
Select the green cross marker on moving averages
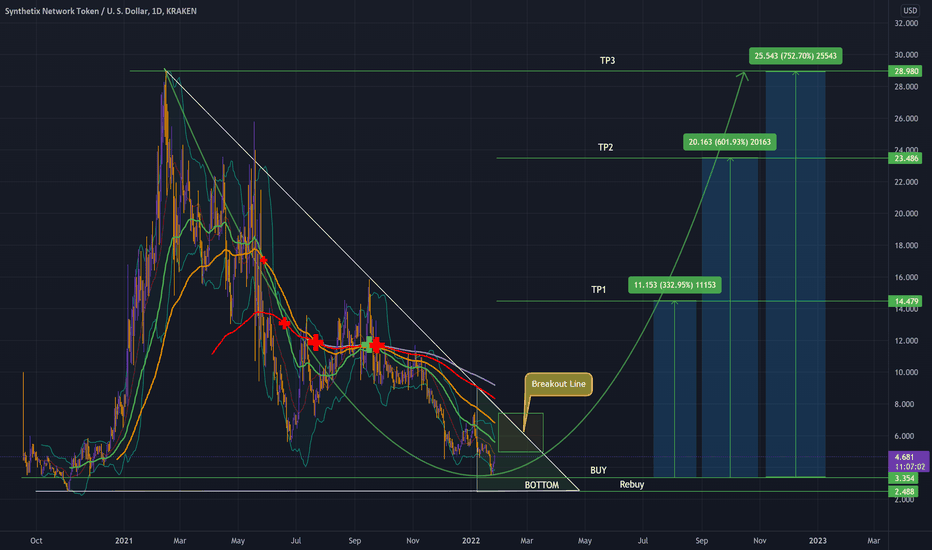click(x=369, y=344)
